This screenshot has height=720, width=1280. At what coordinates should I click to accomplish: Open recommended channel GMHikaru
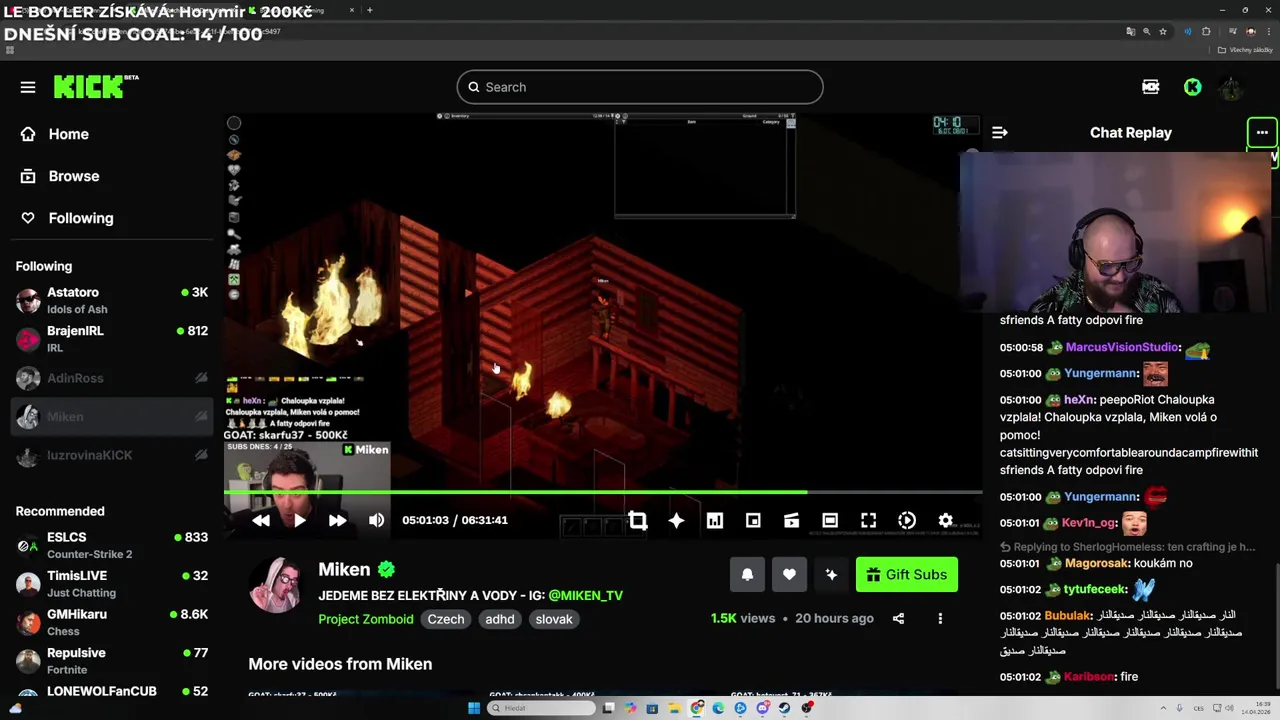pyautogui.click(x=112, y=622)
